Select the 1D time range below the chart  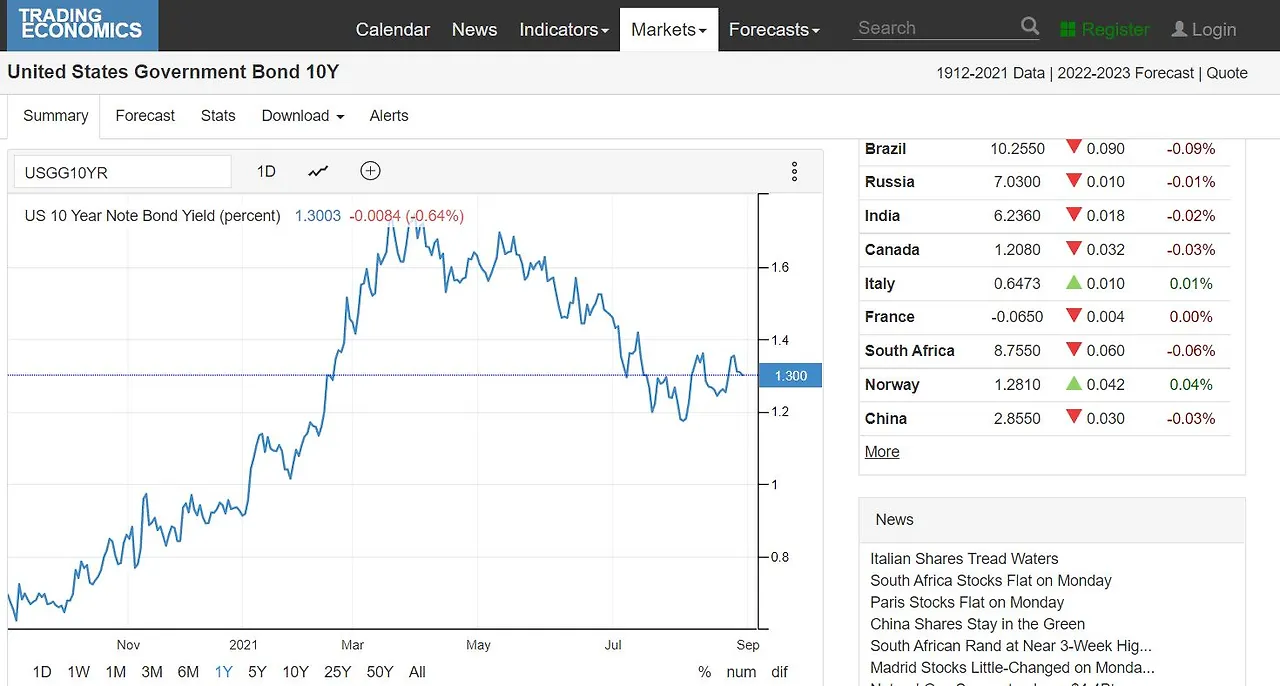(42, 672)
